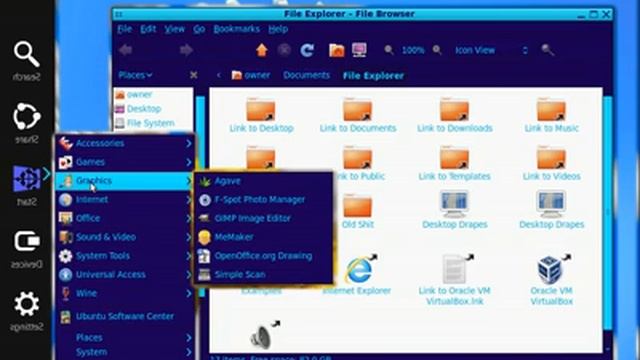Launch MeMaker from Graphics menu
640x360 pixels.
tap(264, 237)
